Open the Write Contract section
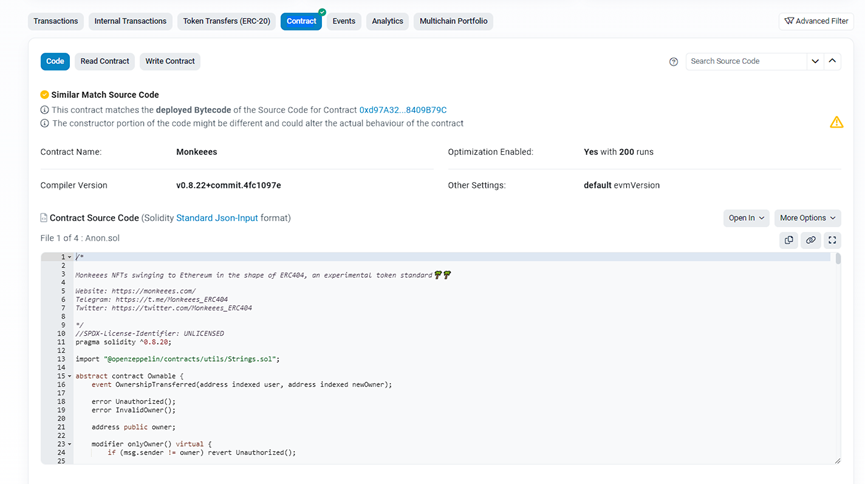865x484 pixels. pyautogui.click(x=170, y=61)
